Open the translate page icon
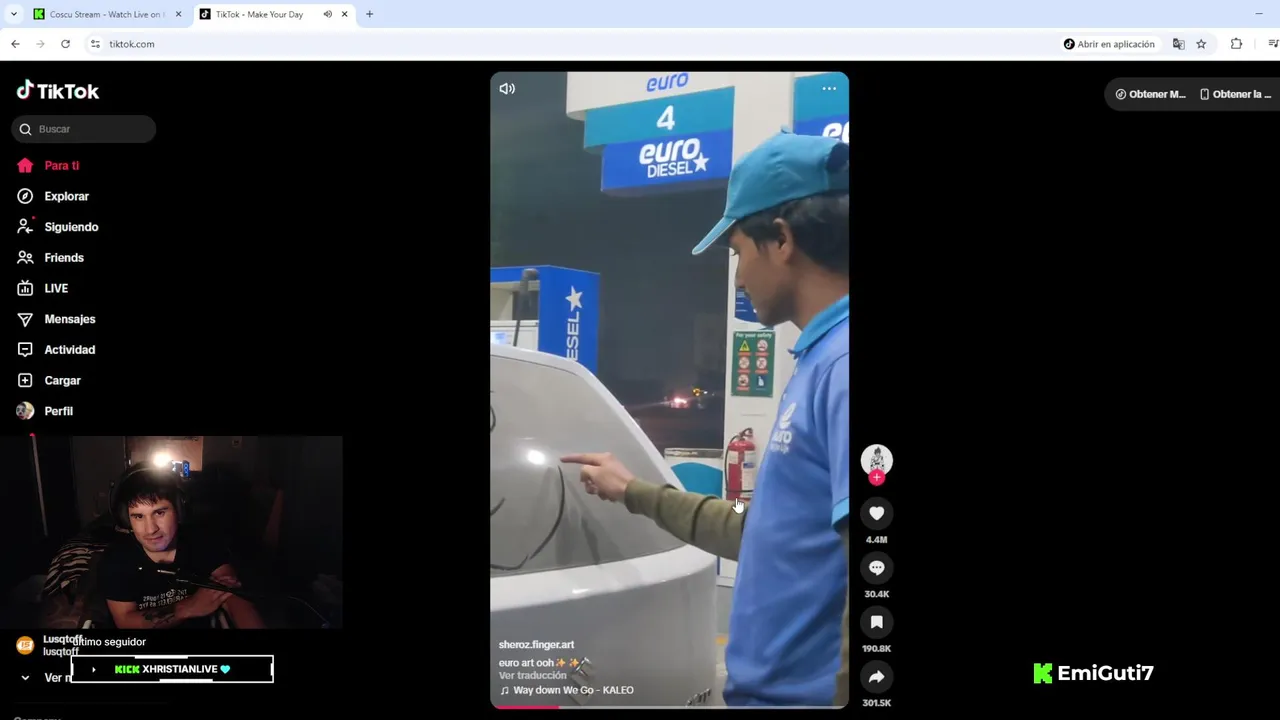The width and height of the screenshot is (1280, 720). tap(1178, 44)
